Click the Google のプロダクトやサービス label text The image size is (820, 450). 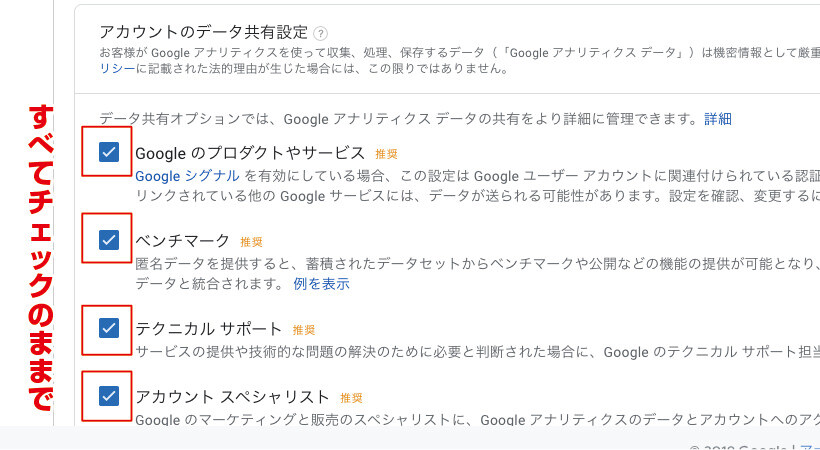pos(250,153)
